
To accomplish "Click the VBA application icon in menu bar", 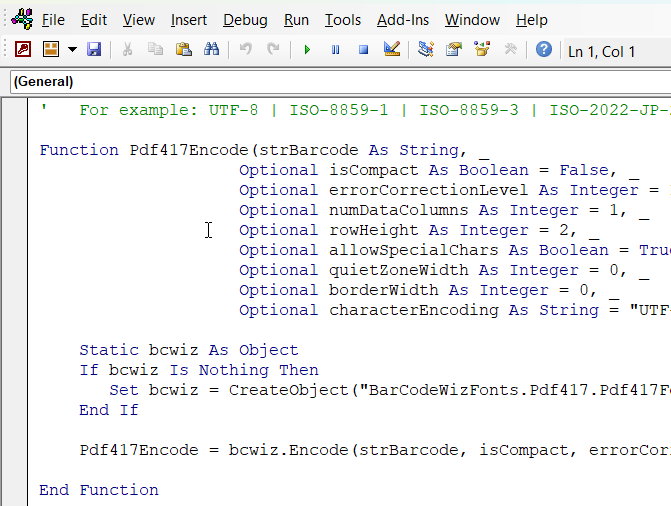I will tap(22, 19).
